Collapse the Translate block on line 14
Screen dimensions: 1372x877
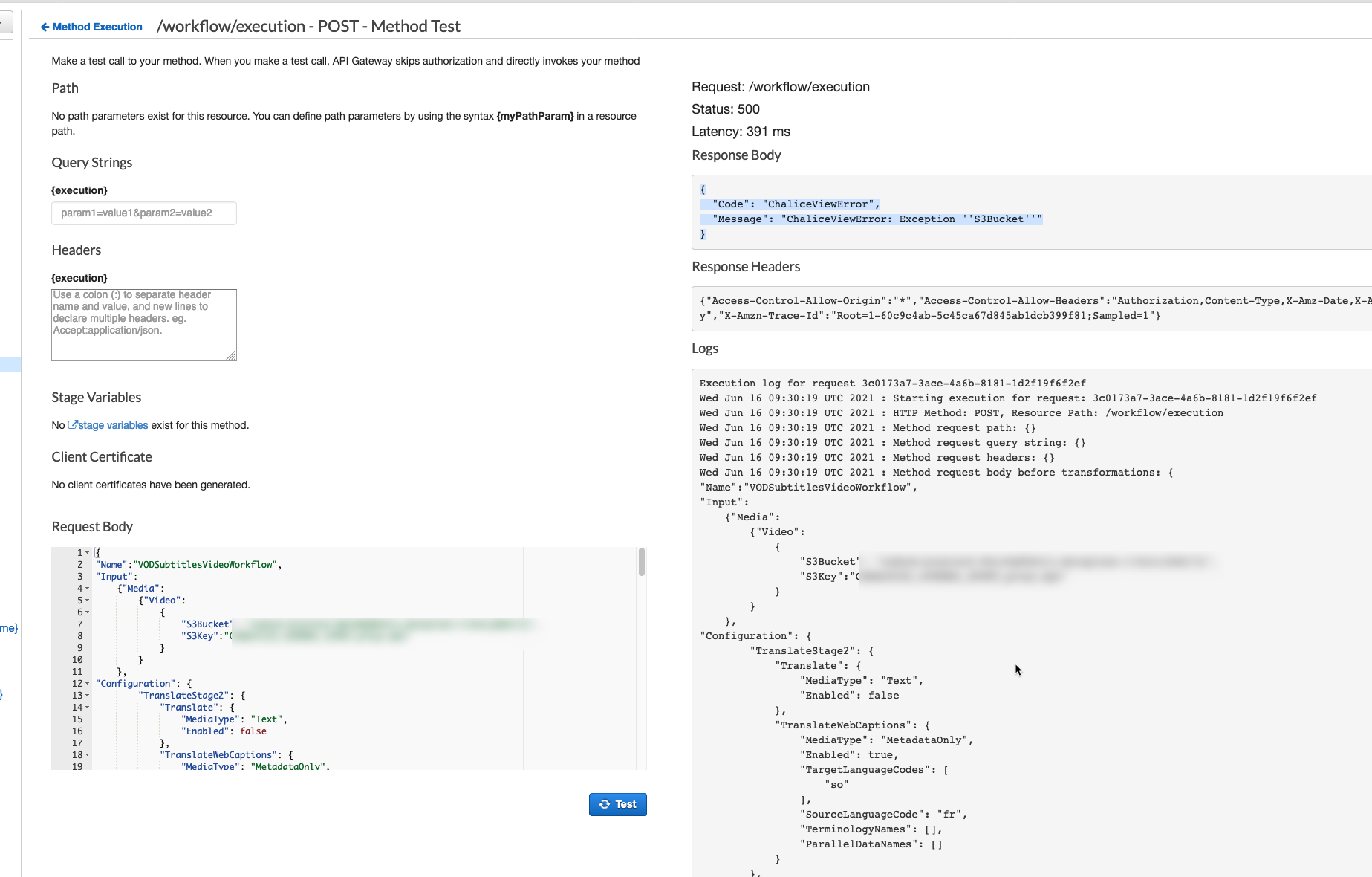pos(87,707)
